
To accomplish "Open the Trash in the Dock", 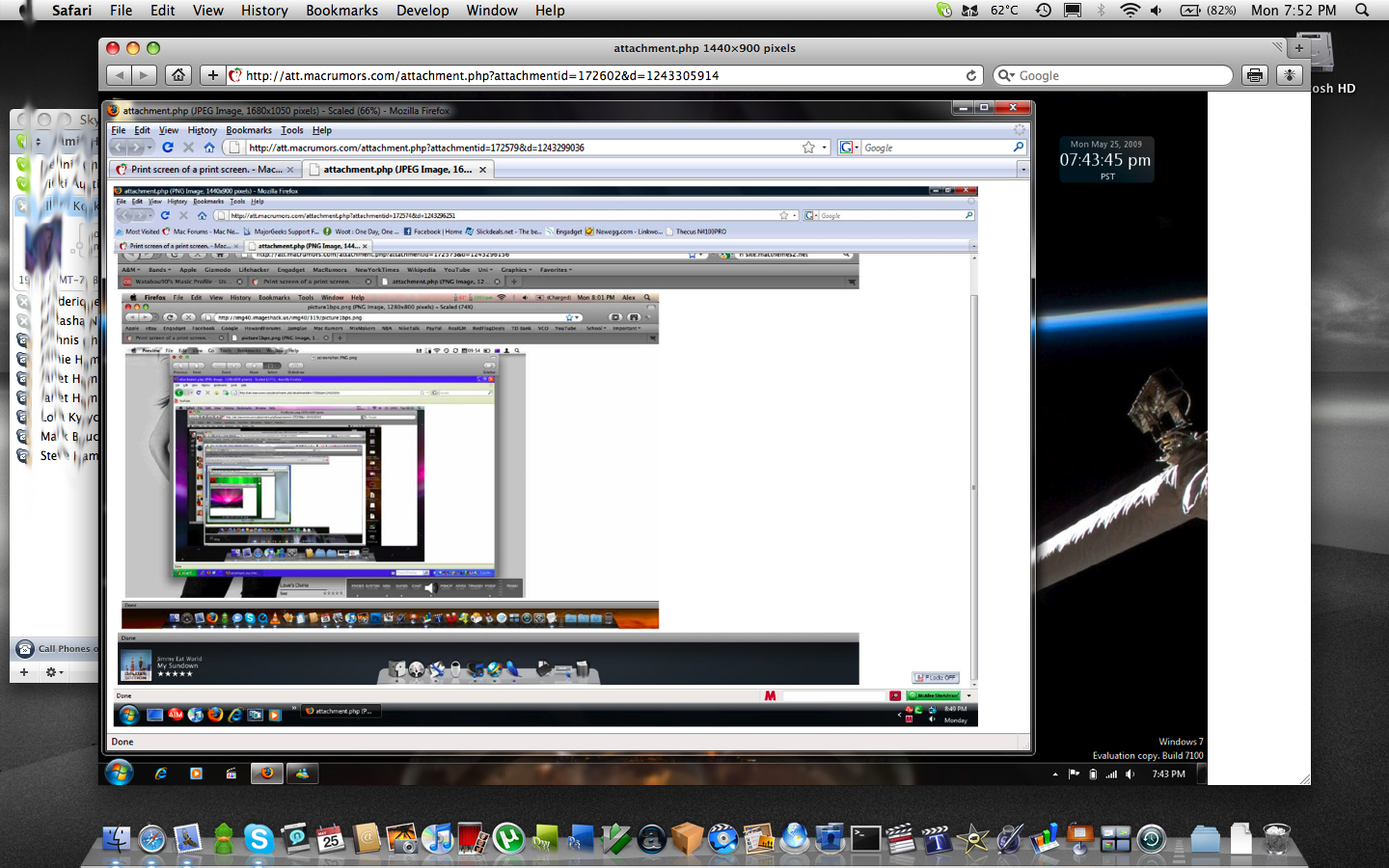I will point(1276,838).
